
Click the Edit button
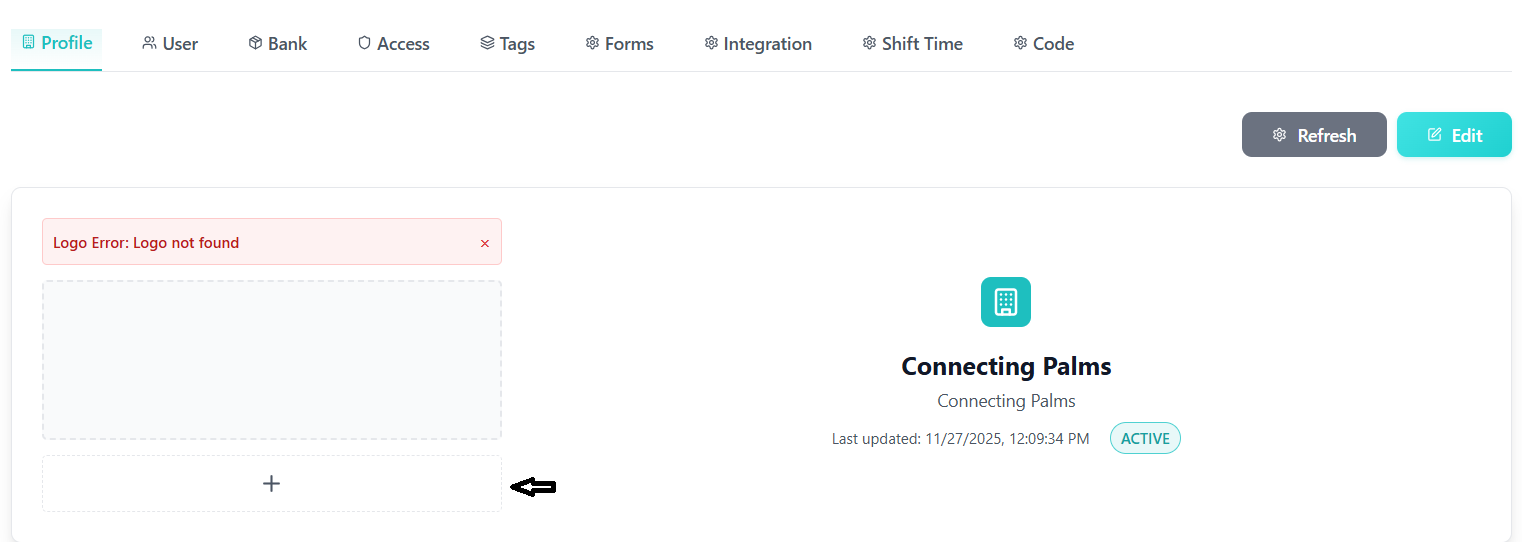1453,135
